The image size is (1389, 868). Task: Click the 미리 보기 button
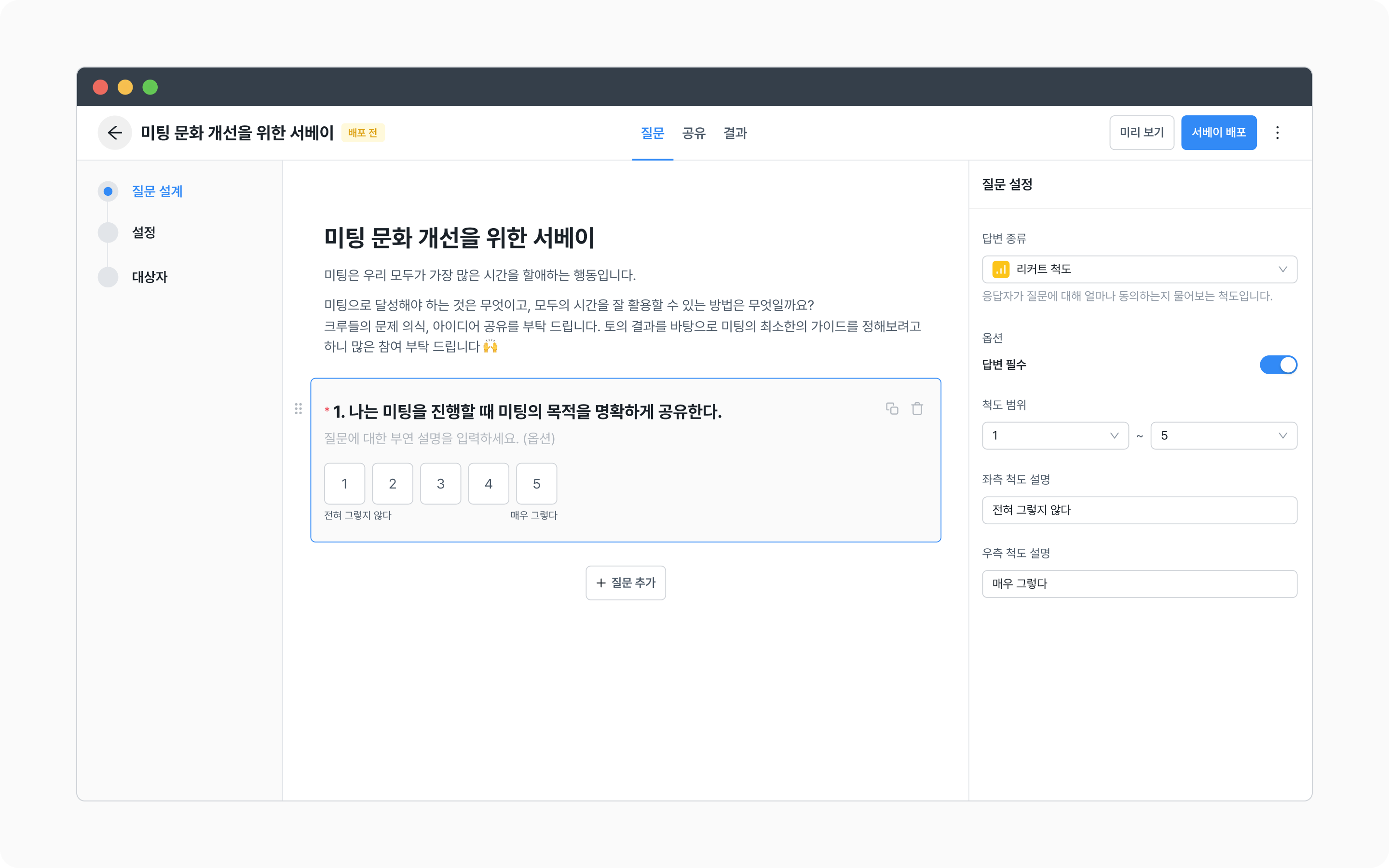pyautogui.click(x=1142, y=133)
